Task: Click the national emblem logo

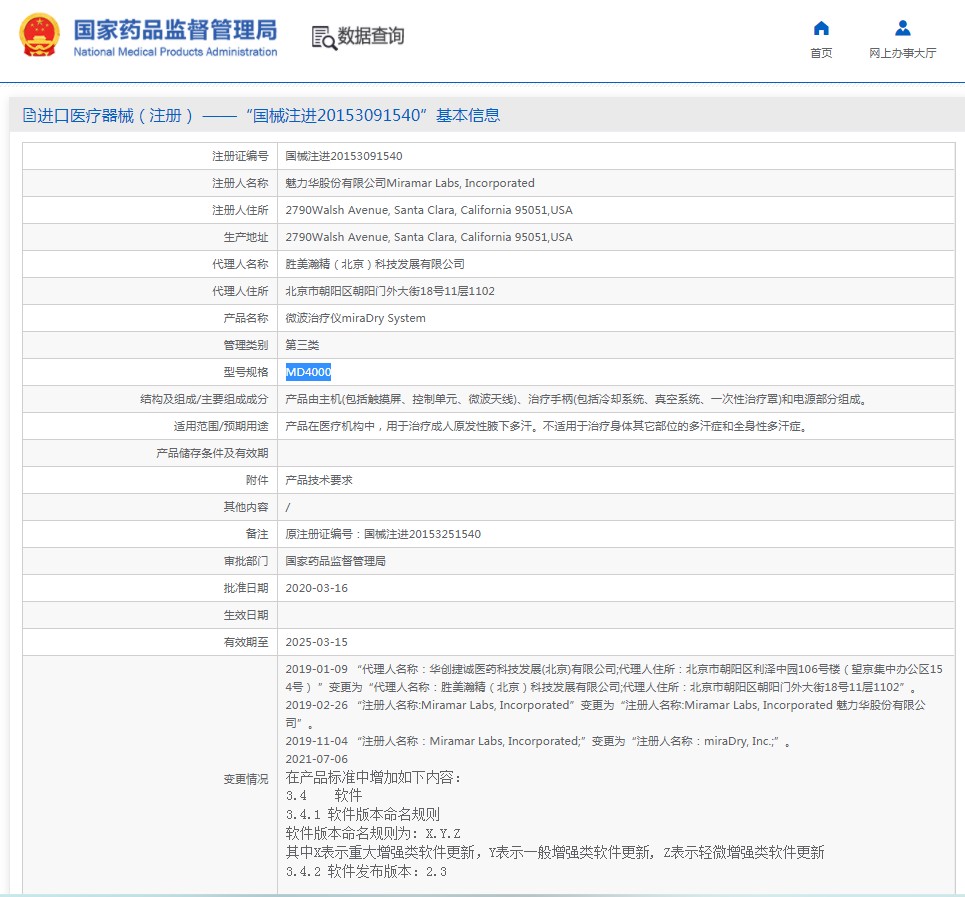Action: [x=39, y=36]
